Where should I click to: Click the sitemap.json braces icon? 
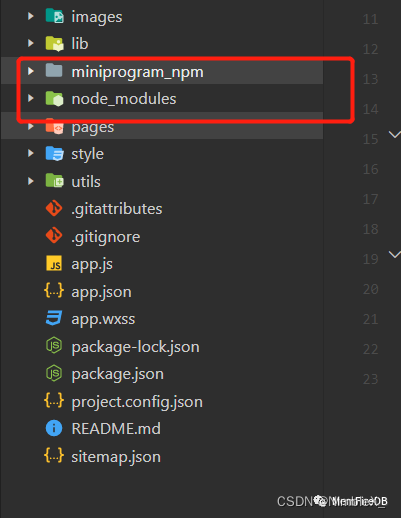coord(54,456)
